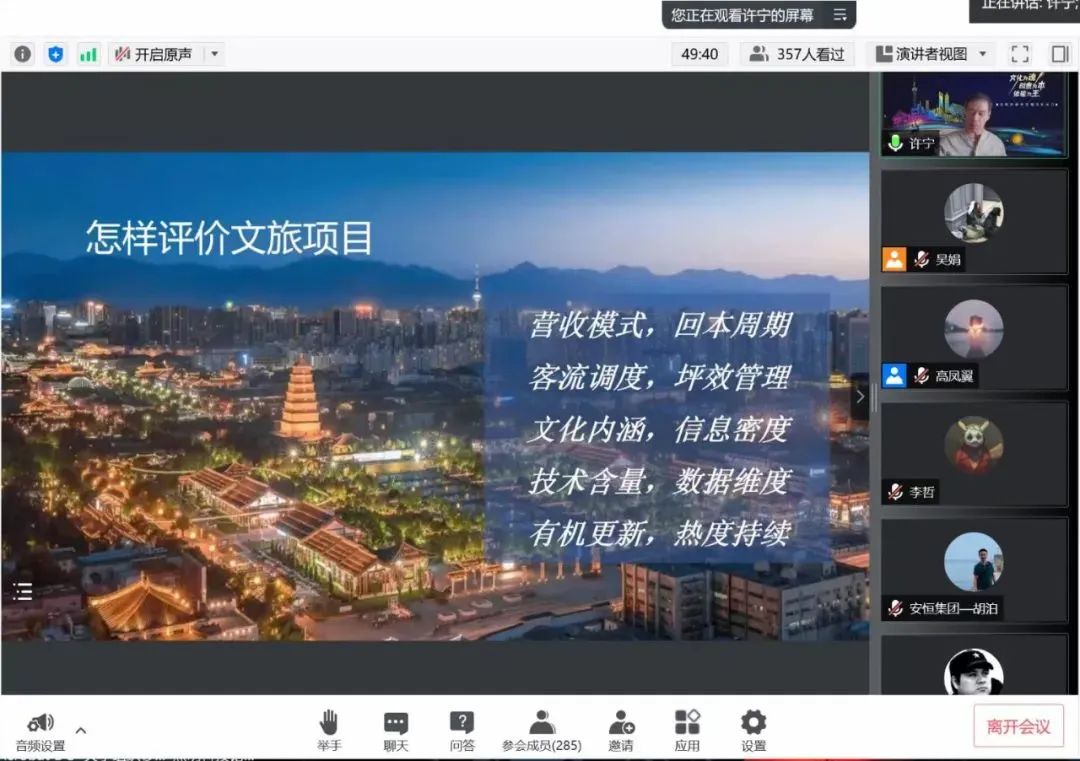Select 许宁's speaker video thumbnail
The image size is (1080, 761).
click(973, 116)
